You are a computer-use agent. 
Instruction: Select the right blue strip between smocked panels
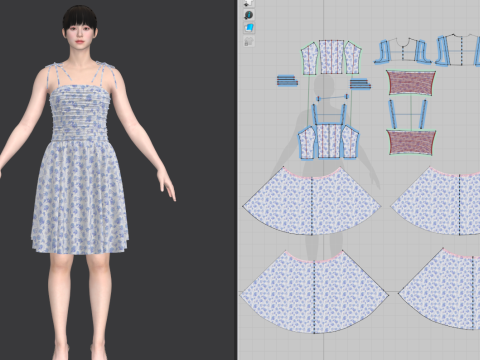pyautogui.click(x=423, y=114)
